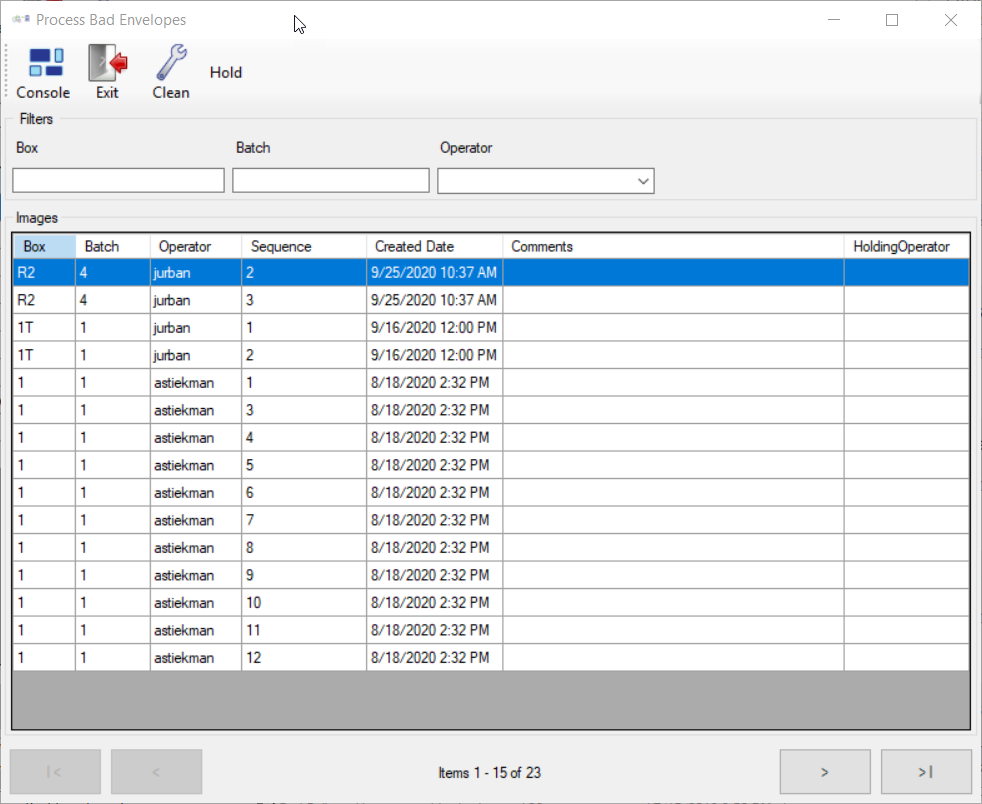The width and height of the screenshot is (982, 804).
Task: Select 1T row with sequence 2
Action: point(491,355)
